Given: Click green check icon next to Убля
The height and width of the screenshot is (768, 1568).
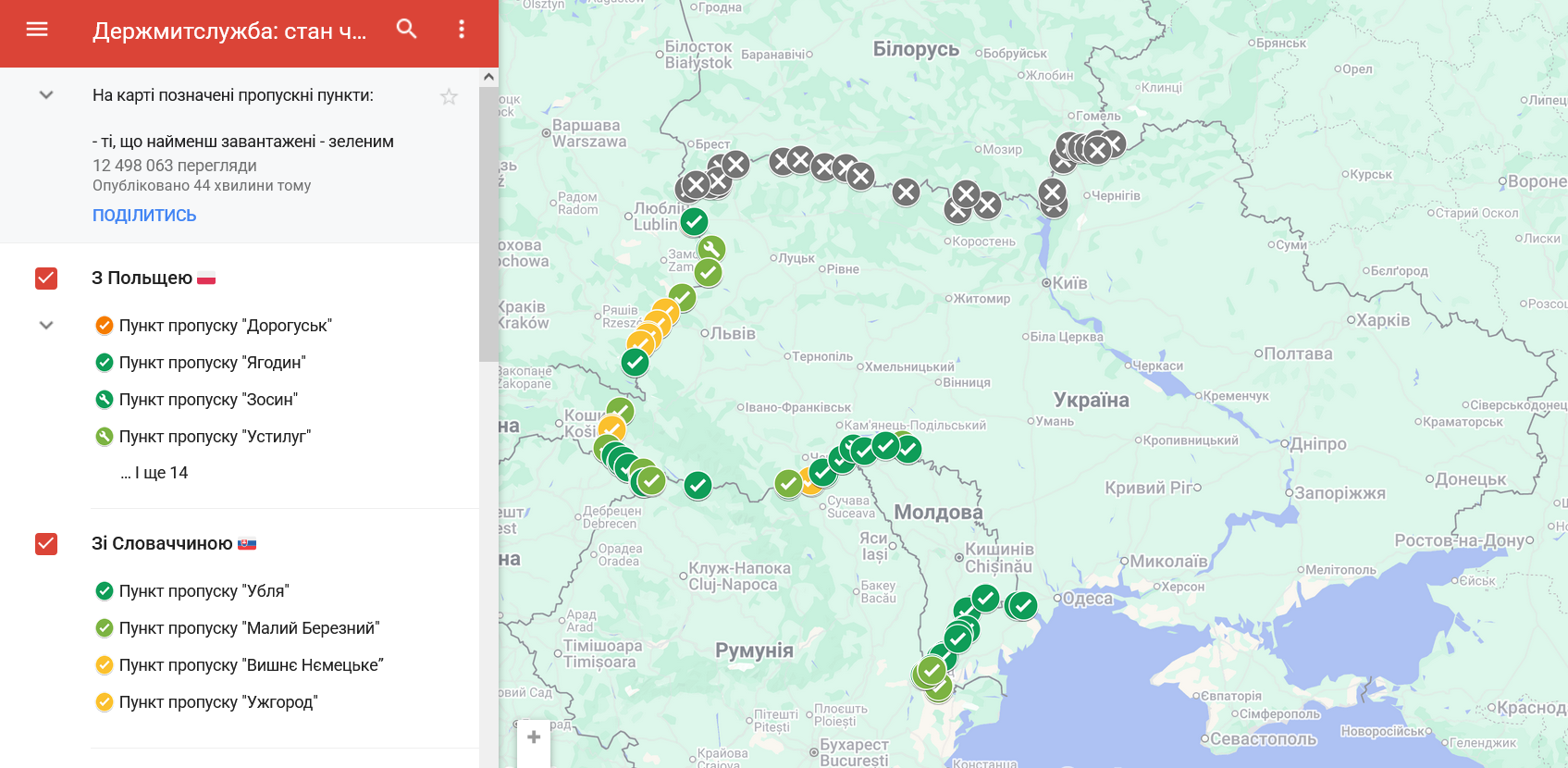Looking at the screenshot, I should coord(105,591).
